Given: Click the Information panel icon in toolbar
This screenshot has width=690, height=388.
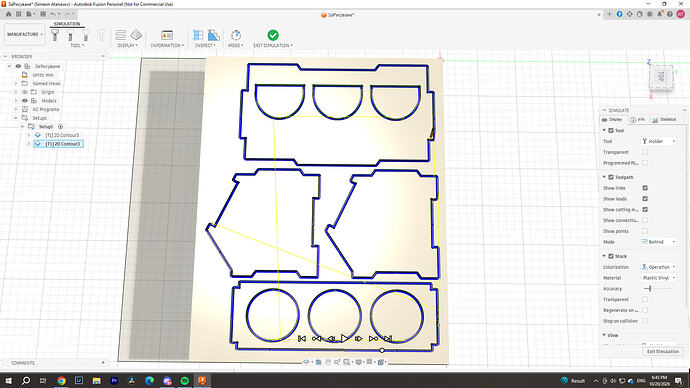Looking at the screenshot, I should [167, 35].
